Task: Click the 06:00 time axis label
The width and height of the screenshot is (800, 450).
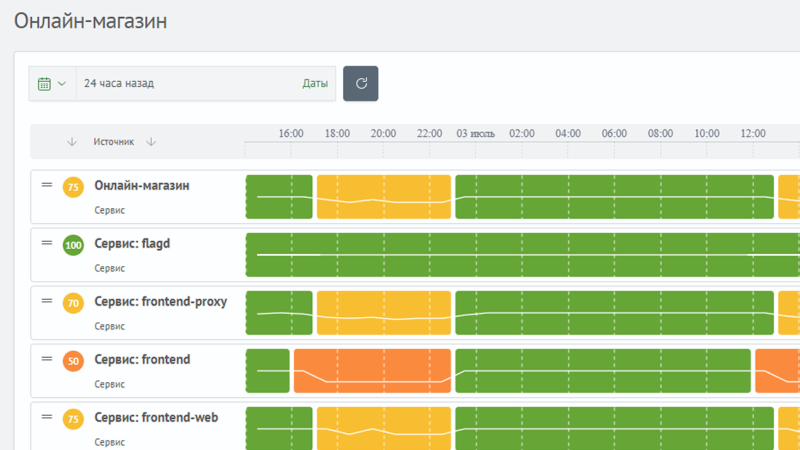Action: pos(614,134)
